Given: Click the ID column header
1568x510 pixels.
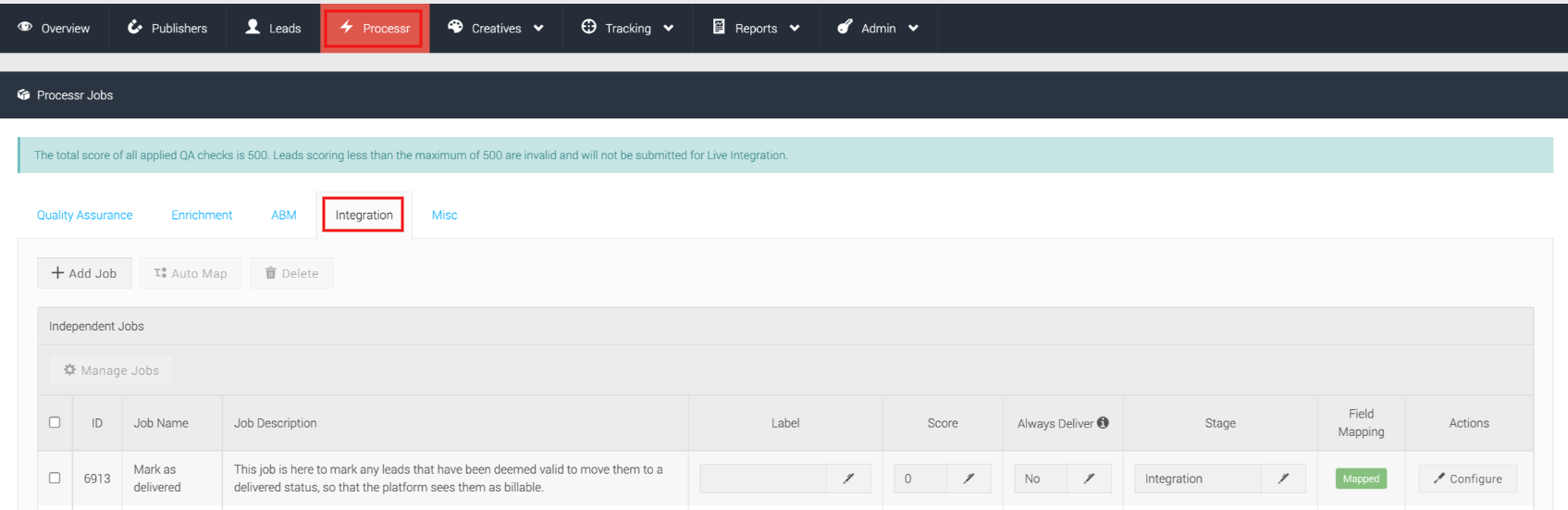Looking at the screenshot, I should pos(97,423).
